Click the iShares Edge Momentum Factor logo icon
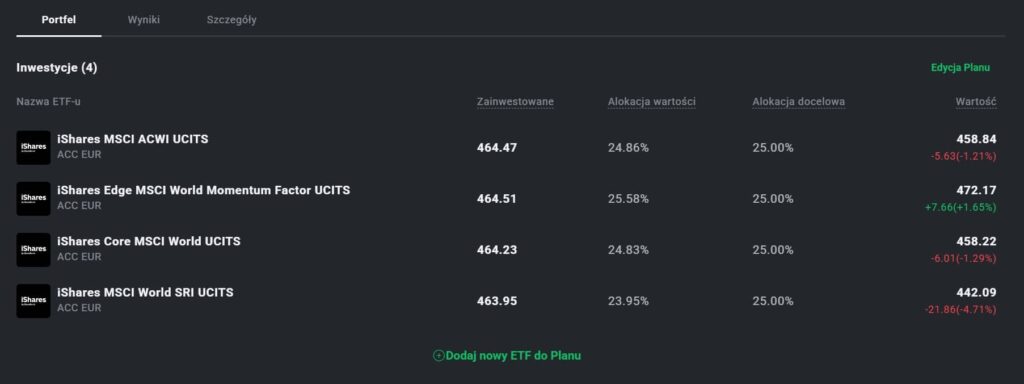 click(33, 199)
